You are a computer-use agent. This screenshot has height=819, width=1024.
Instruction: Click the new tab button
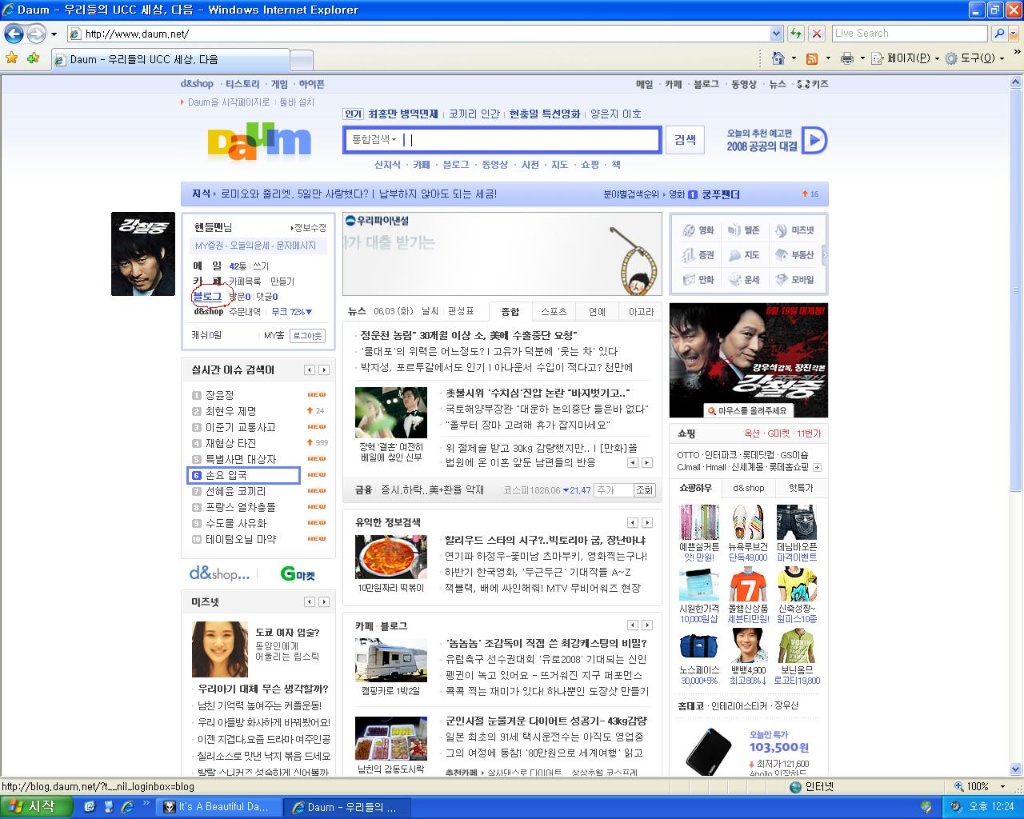point(302,59)
